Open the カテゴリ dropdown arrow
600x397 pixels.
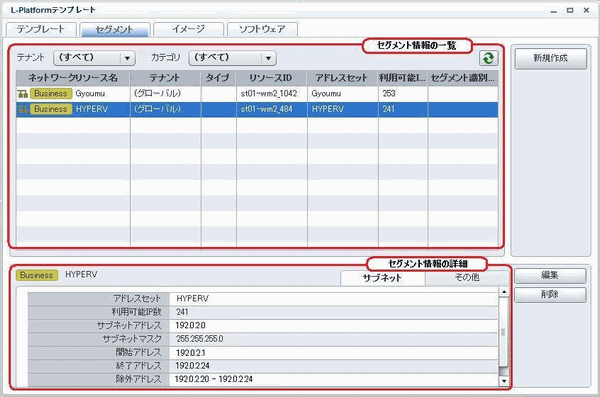(x=268, y=58)
